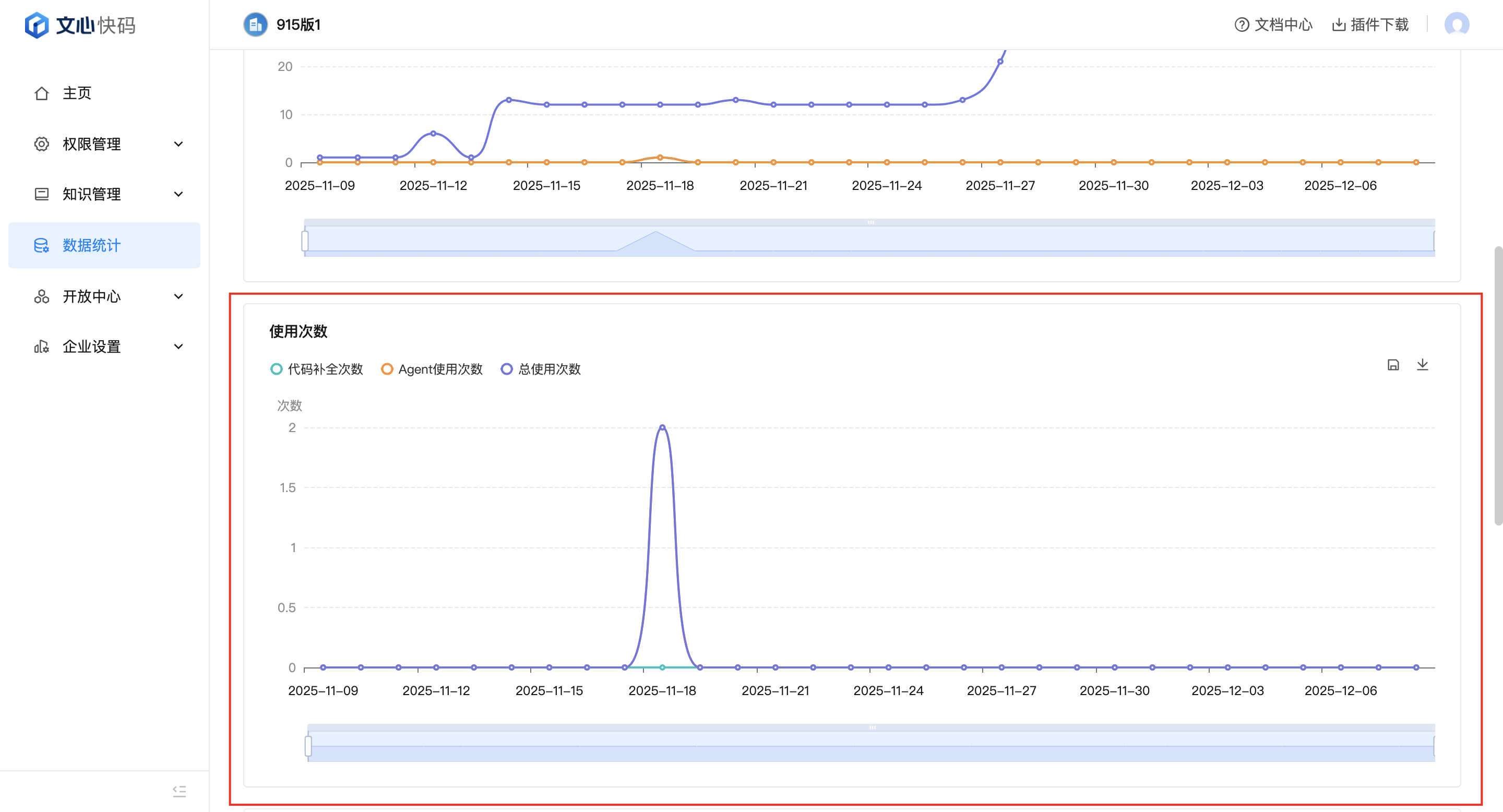The image size is (1503, 812).
Task: Click the 2025-11-18 peak data point
Action: pyautogui.click(x=662, y=427)
